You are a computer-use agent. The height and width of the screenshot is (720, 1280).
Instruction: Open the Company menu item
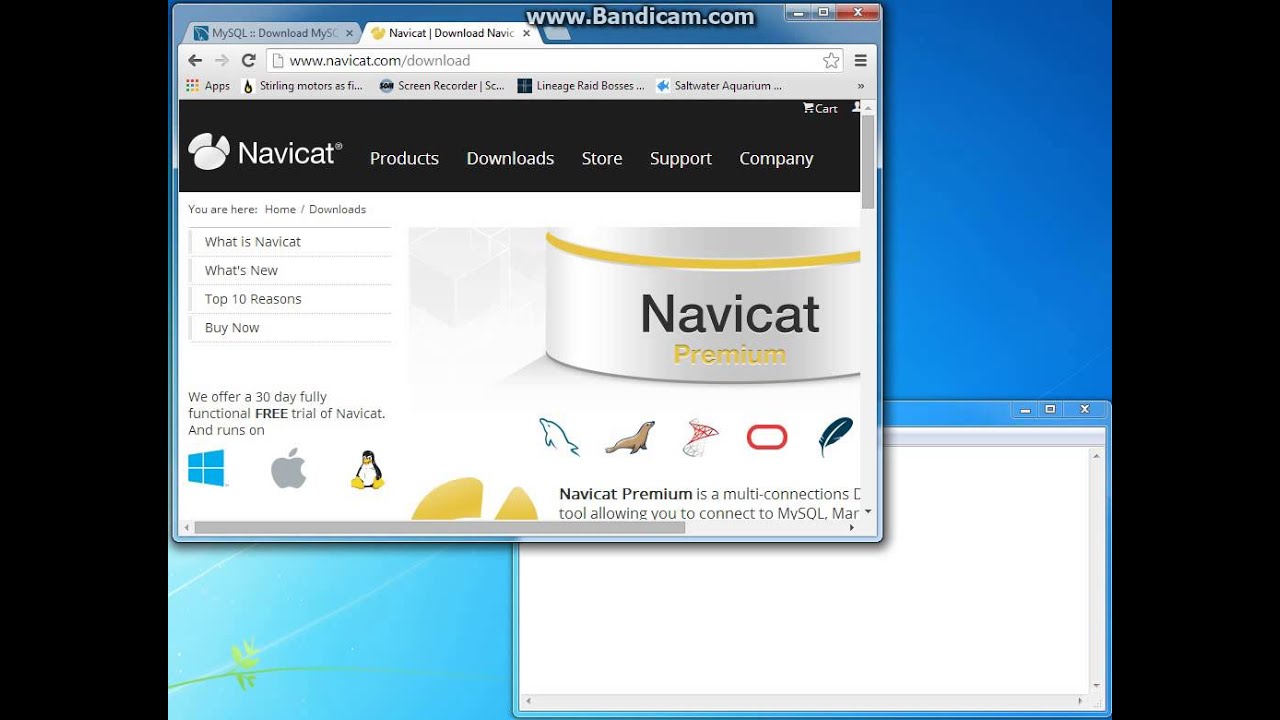point(776,158)
